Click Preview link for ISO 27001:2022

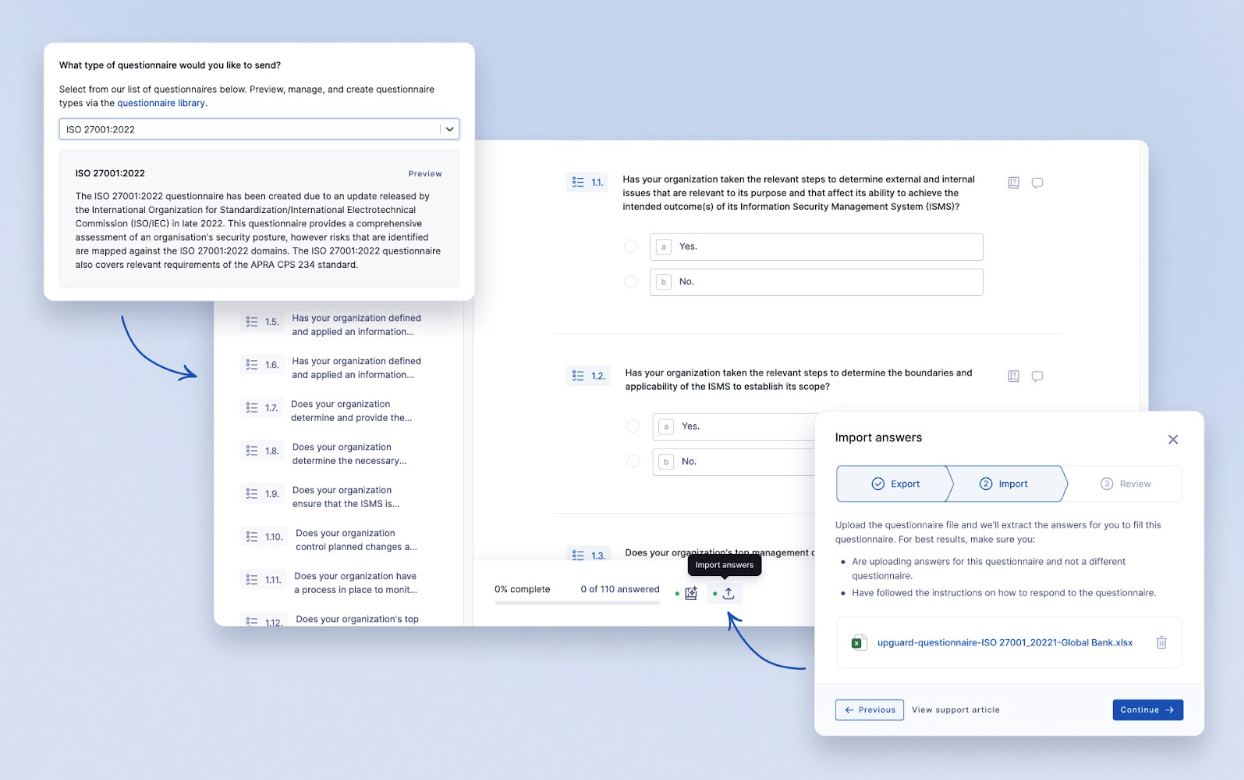pyautogui.click(x=425, y=174)
